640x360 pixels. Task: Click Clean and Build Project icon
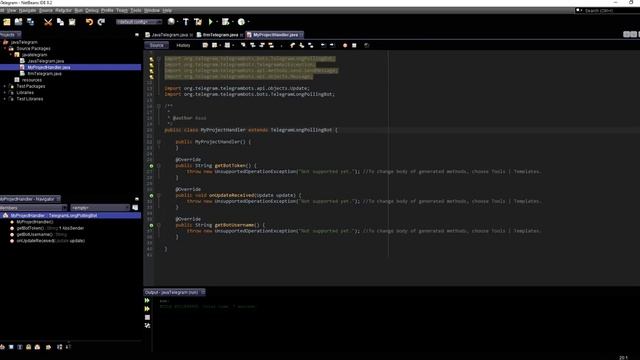pyautogui.click(x=198, y=22)
